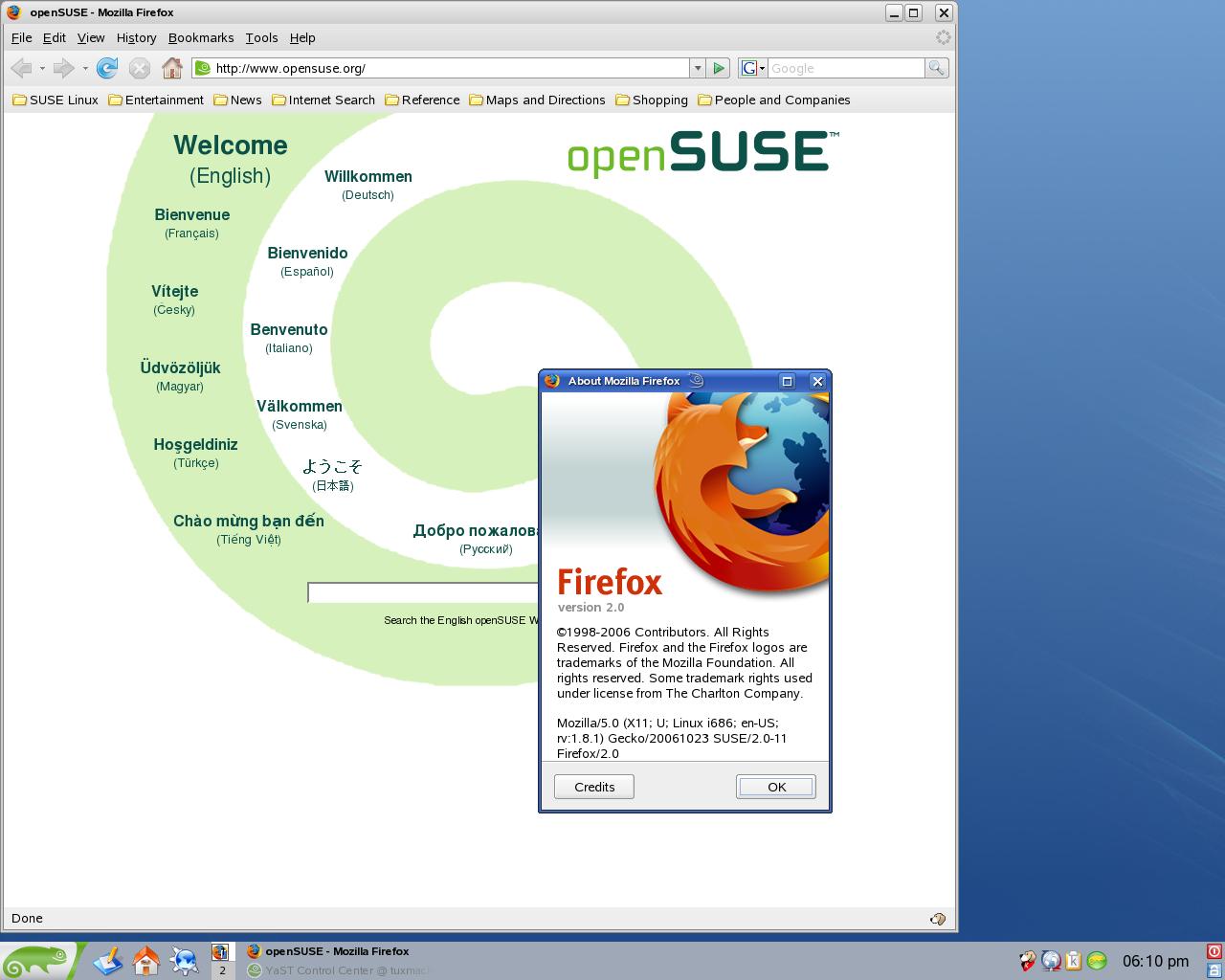Screen dimensions: 1225x980
Task: Switch to desktop 1 in the pager
Action: click(x=221, y=951)
